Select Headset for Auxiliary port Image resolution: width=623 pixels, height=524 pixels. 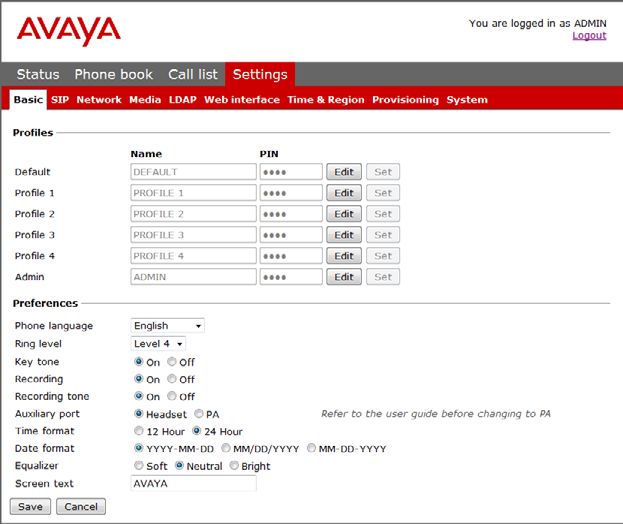[x=139, y=414]
